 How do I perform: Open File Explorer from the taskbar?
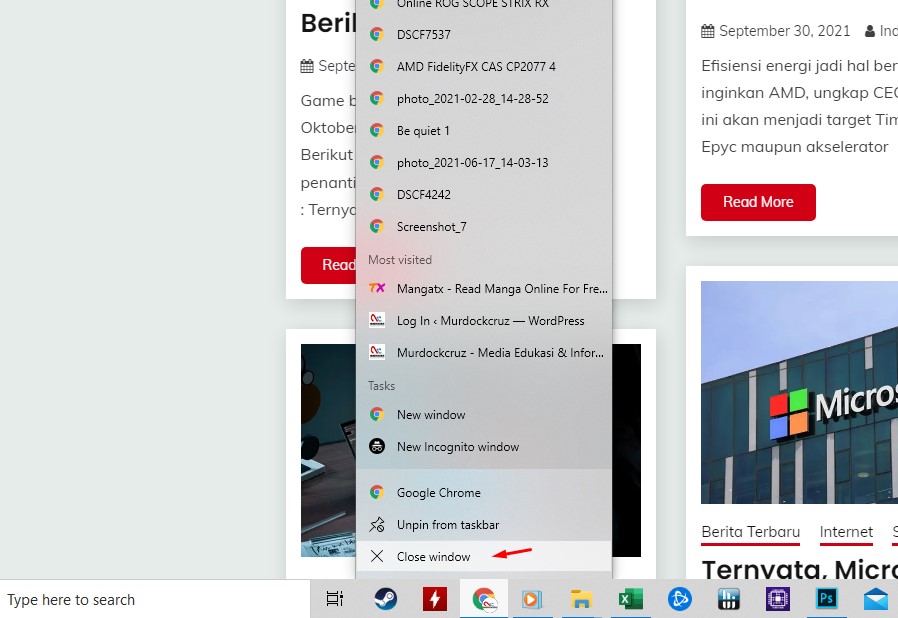(x=582, y=599)
